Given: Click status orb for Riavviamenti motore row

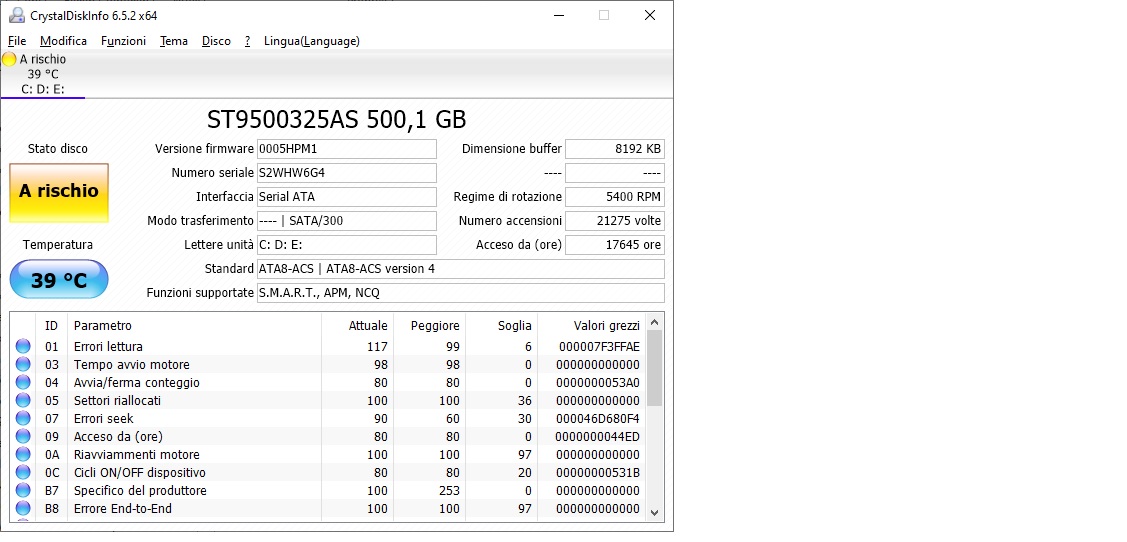Looking at the screenshot, I should click(x=23, y=454).
